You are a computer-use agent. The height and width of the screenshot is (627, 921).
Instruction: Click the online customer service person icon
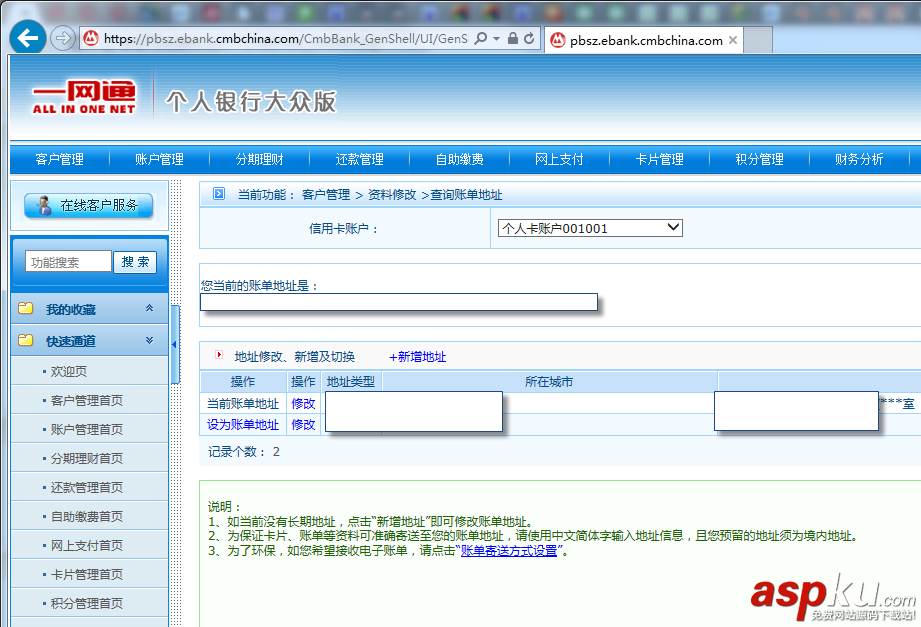42,205
